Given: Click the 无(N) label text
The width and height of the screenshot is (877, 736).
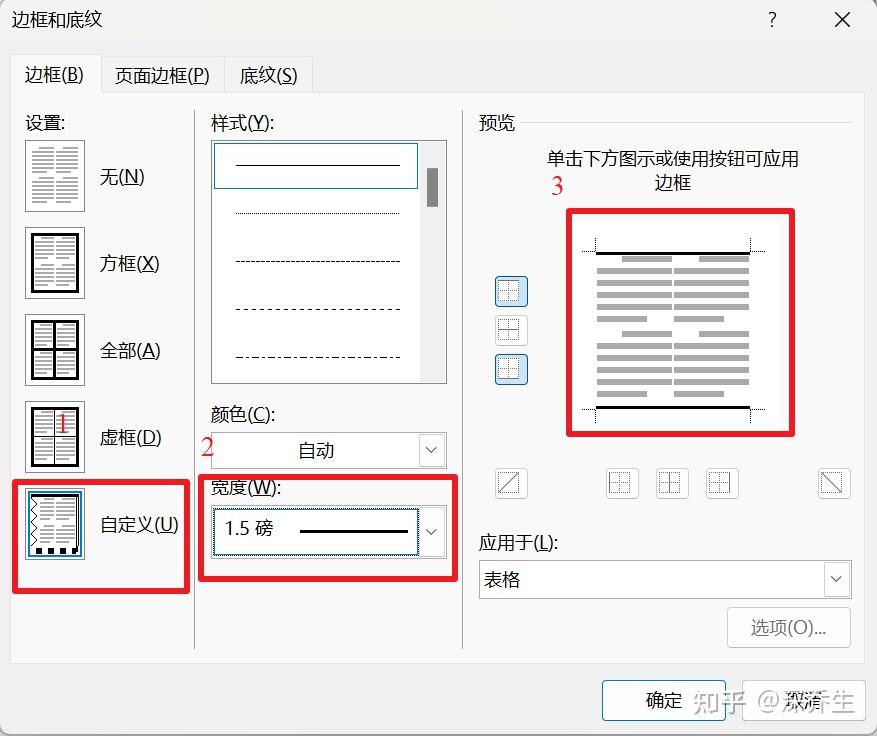Looking at the screenshot, I should (x=122, y=177).
